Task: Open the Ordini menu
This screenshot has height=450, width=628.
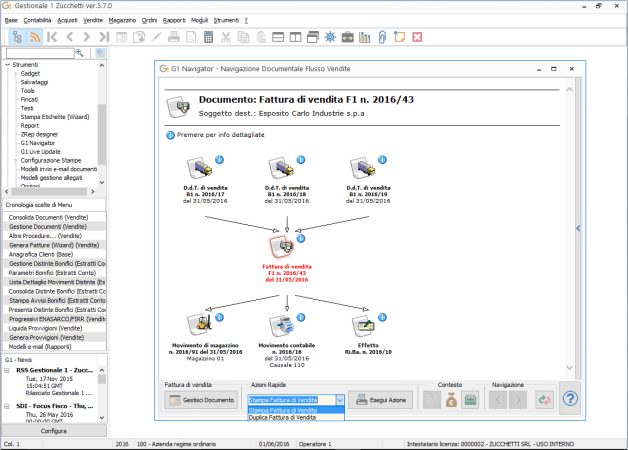Action: [149, 20]
